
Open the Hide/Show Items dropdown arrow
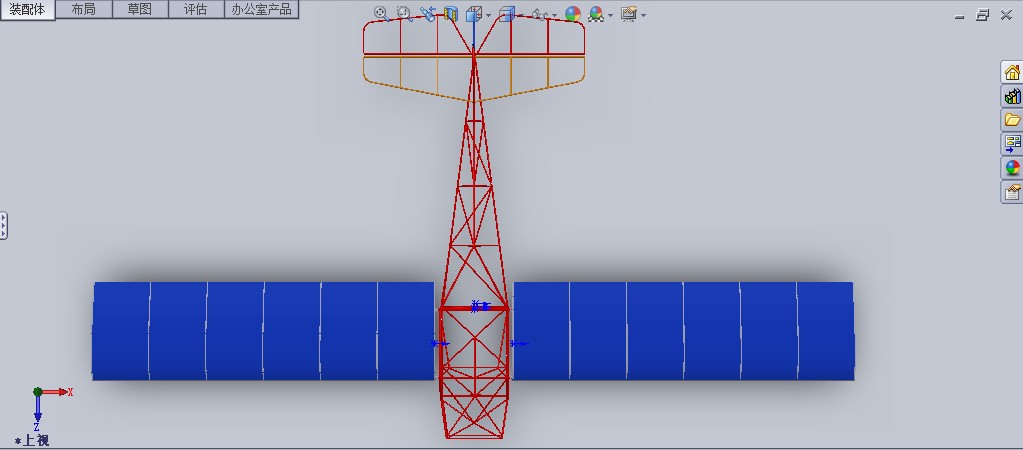pos(555,15)
